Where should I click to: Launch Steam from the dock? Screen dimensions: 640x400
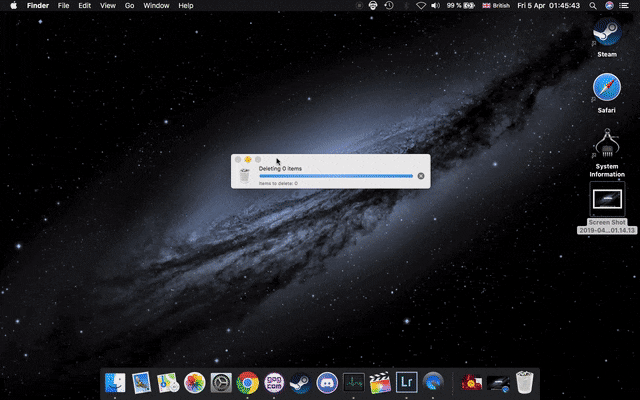pyautogui.click(x=300, y=383)
